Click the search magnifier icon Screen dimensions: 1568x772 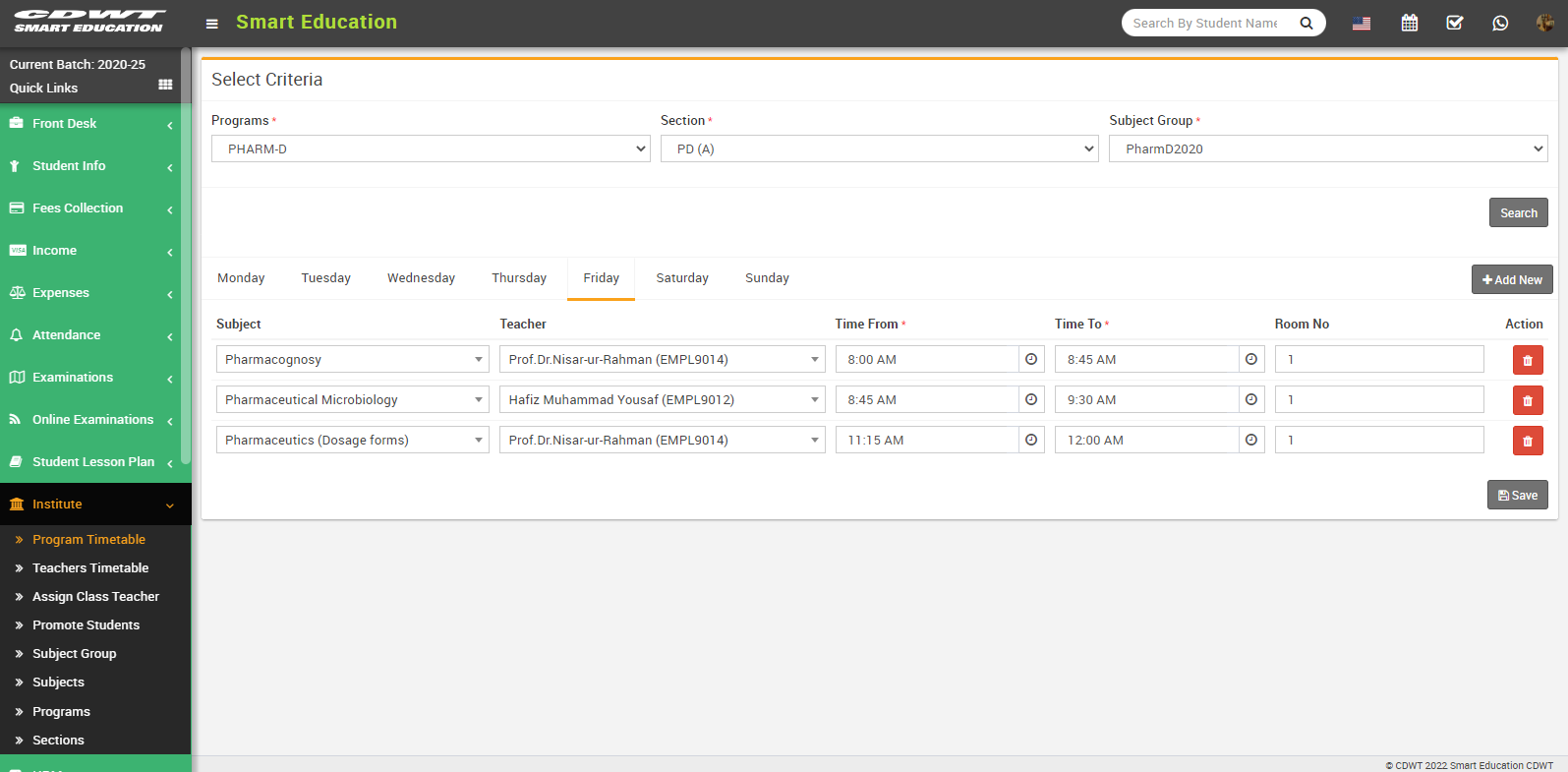(x=1307, y=23)
